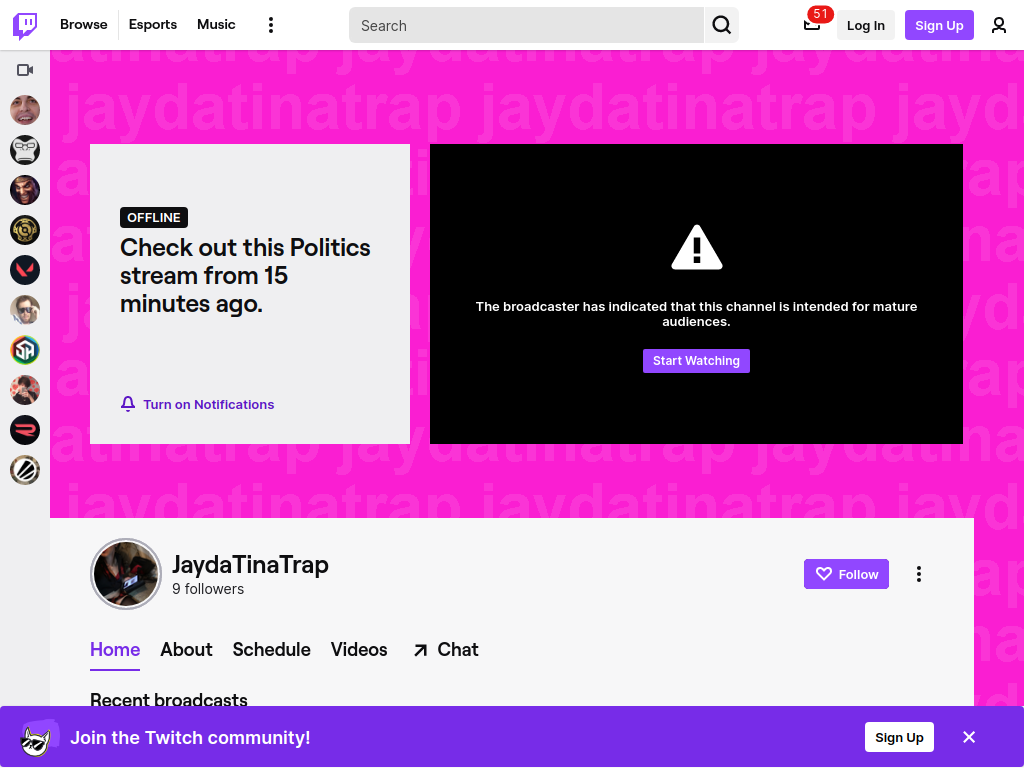
Task: Open the red R logo channel avatar
Action: coord(25,430)
